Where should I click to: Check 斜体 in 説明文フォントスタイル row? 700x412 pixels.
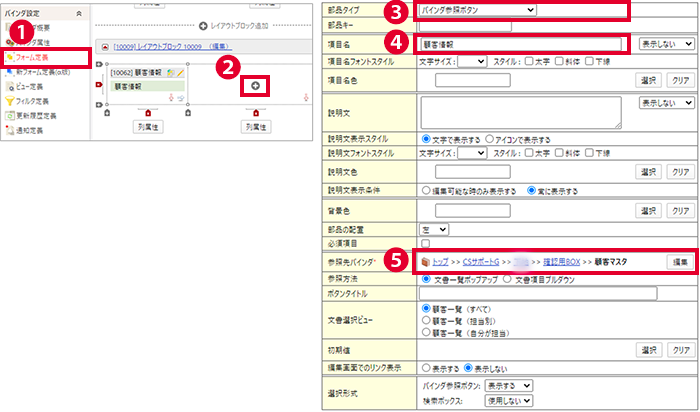(x=559, y=153)
